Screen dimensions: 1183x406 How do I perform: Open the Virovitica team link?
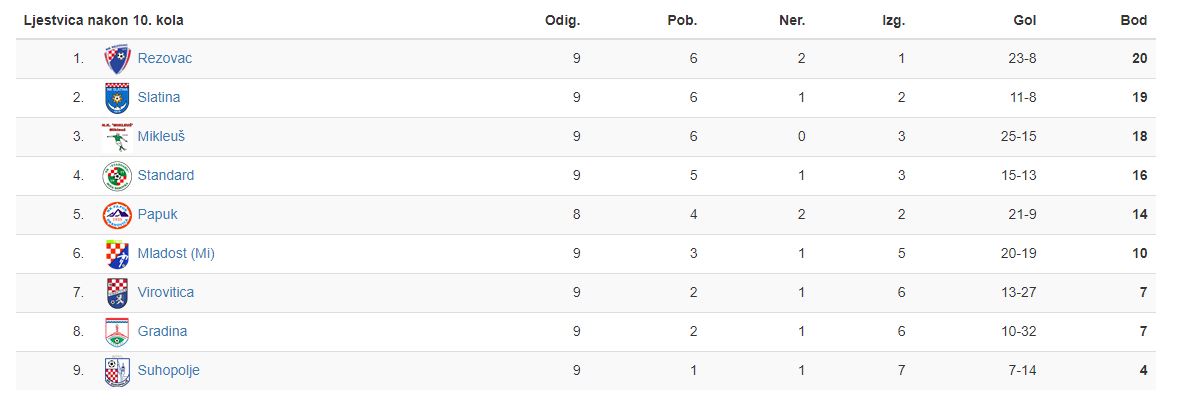point(165,292)
